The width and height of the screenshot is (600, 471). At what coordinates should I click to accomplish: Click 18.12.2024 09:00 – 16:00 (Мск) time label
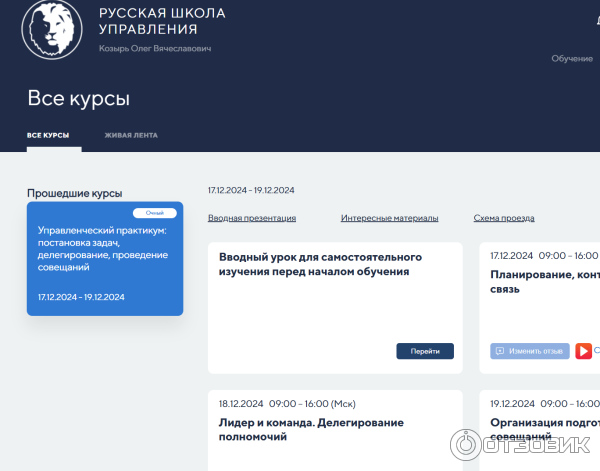point(287,404)
